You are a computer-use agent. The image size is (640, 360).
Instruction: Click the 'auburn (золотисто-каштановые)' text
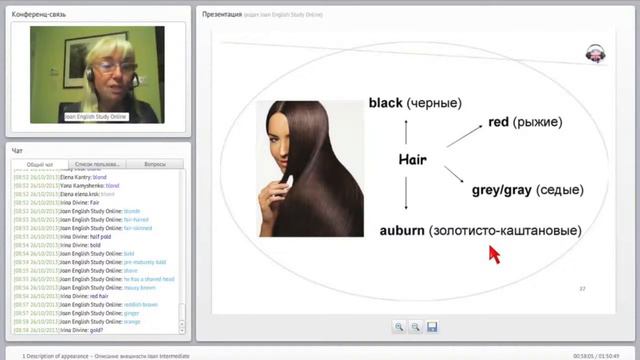480,231
